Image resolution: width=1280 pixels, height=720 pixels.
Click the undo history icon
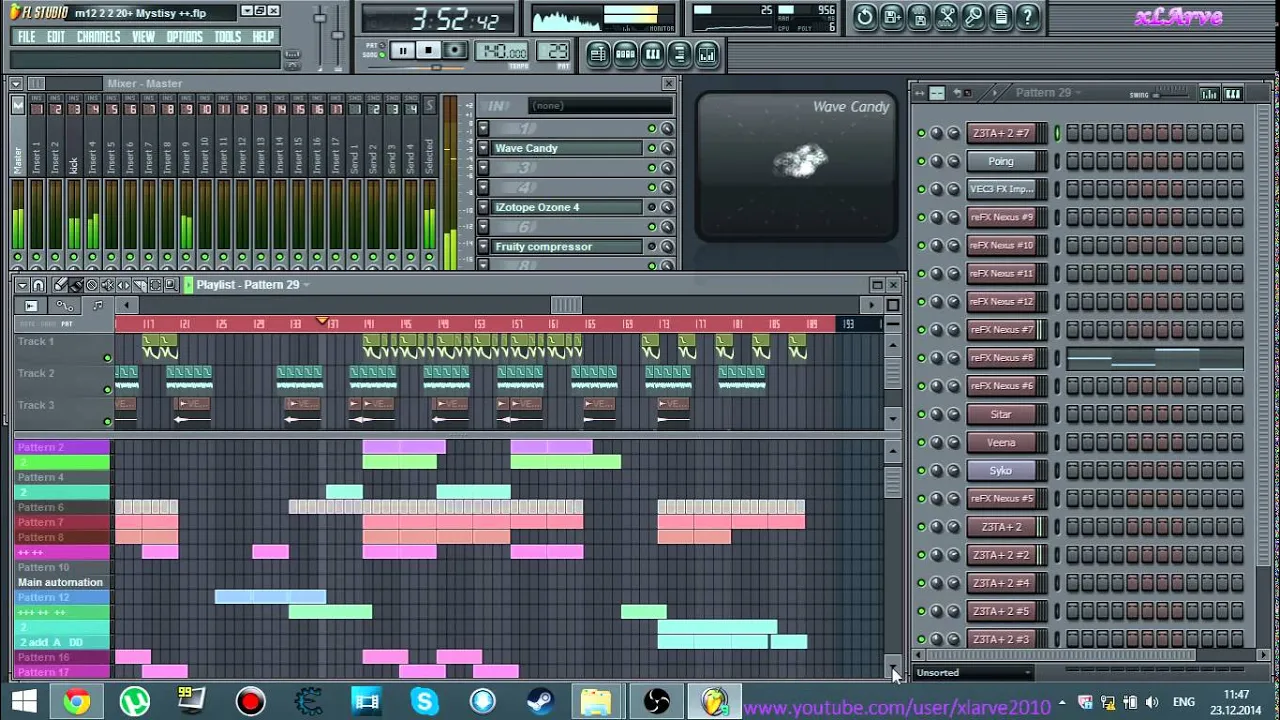click(865, 16)
